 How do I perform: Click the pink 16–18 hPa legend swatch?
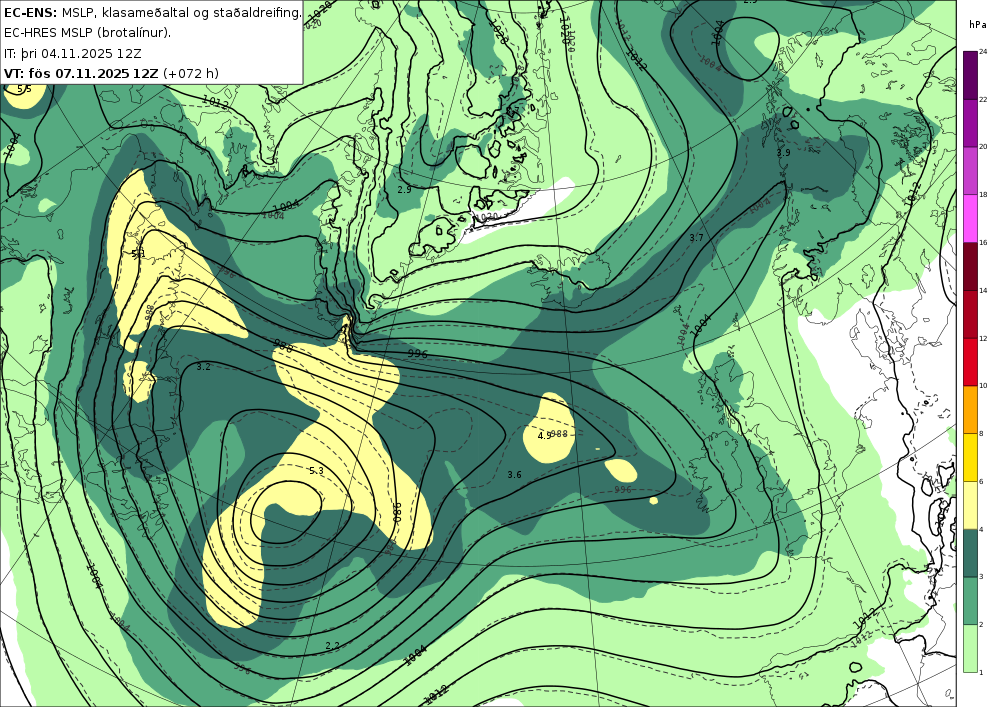click(970, 218)
